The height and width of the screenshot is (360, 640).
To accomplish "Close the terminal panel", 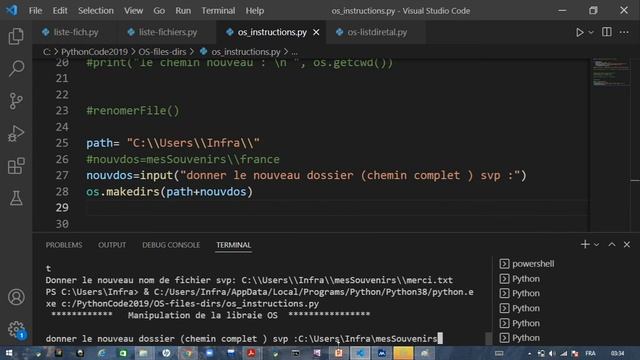I will [627, 244].
